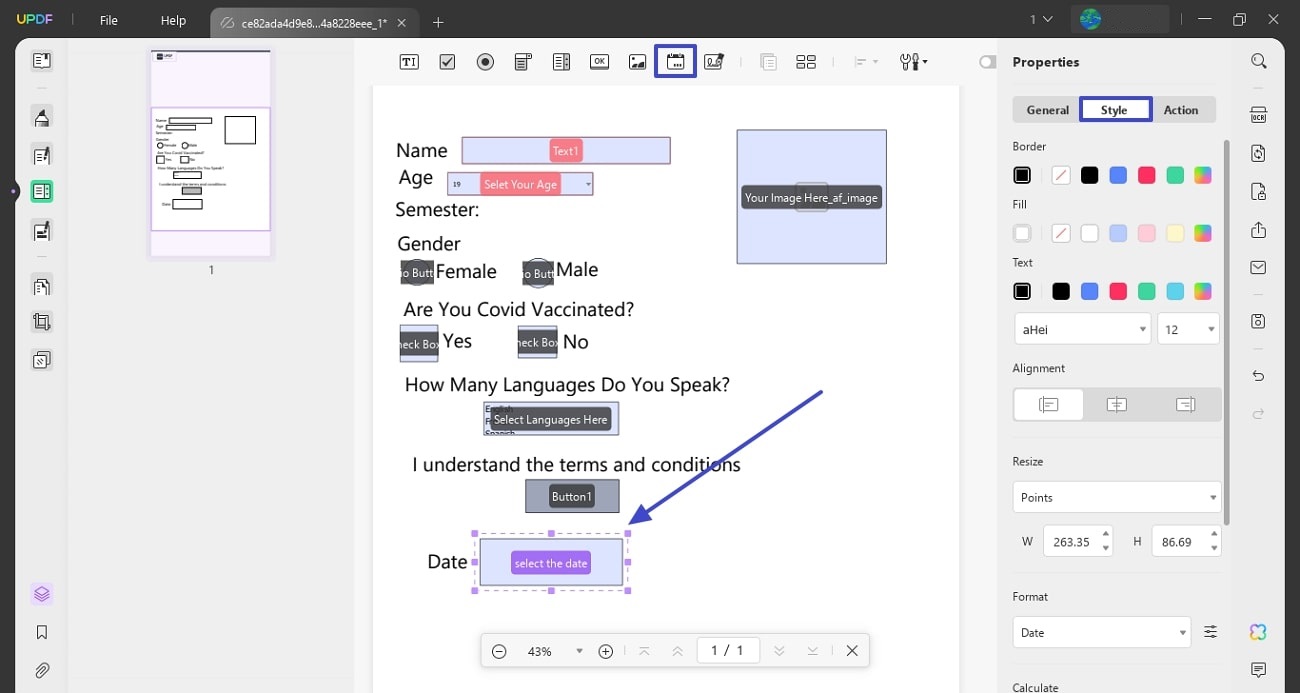Select the Text Field tool
1300x693 pixels.
[409, 61]
